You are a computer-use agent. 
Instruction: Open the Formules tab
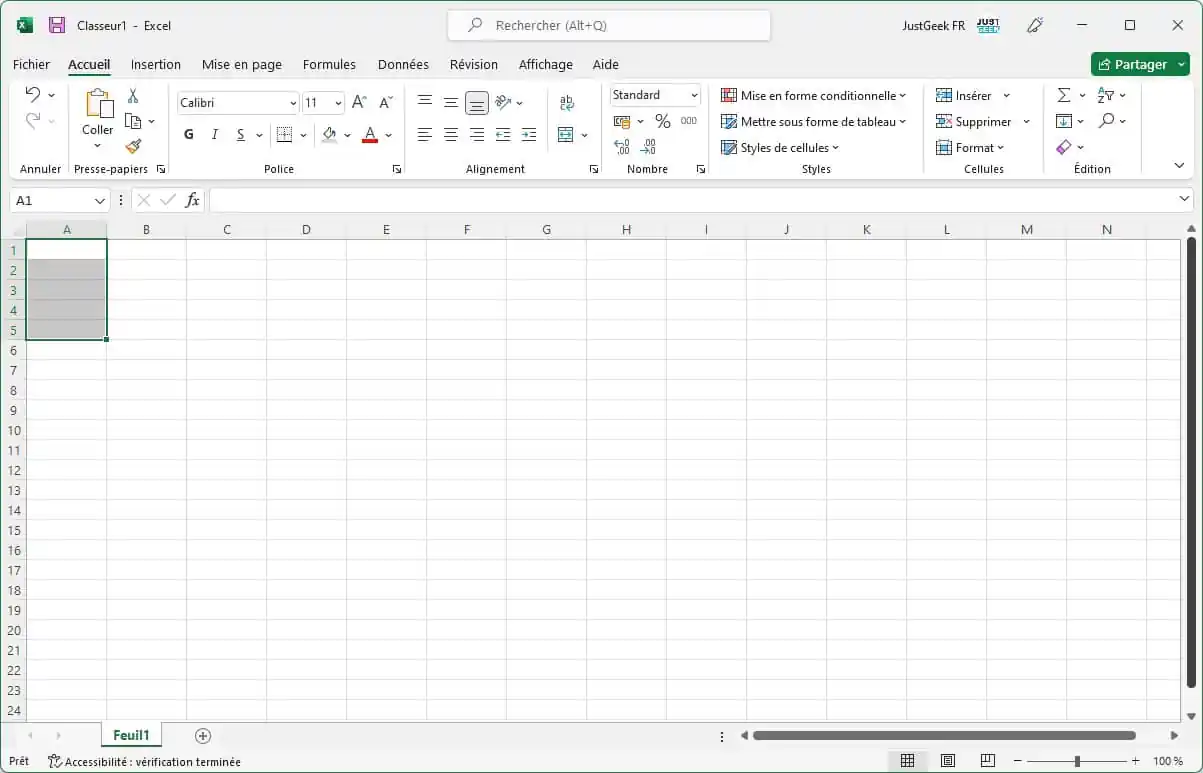[329, 64]
